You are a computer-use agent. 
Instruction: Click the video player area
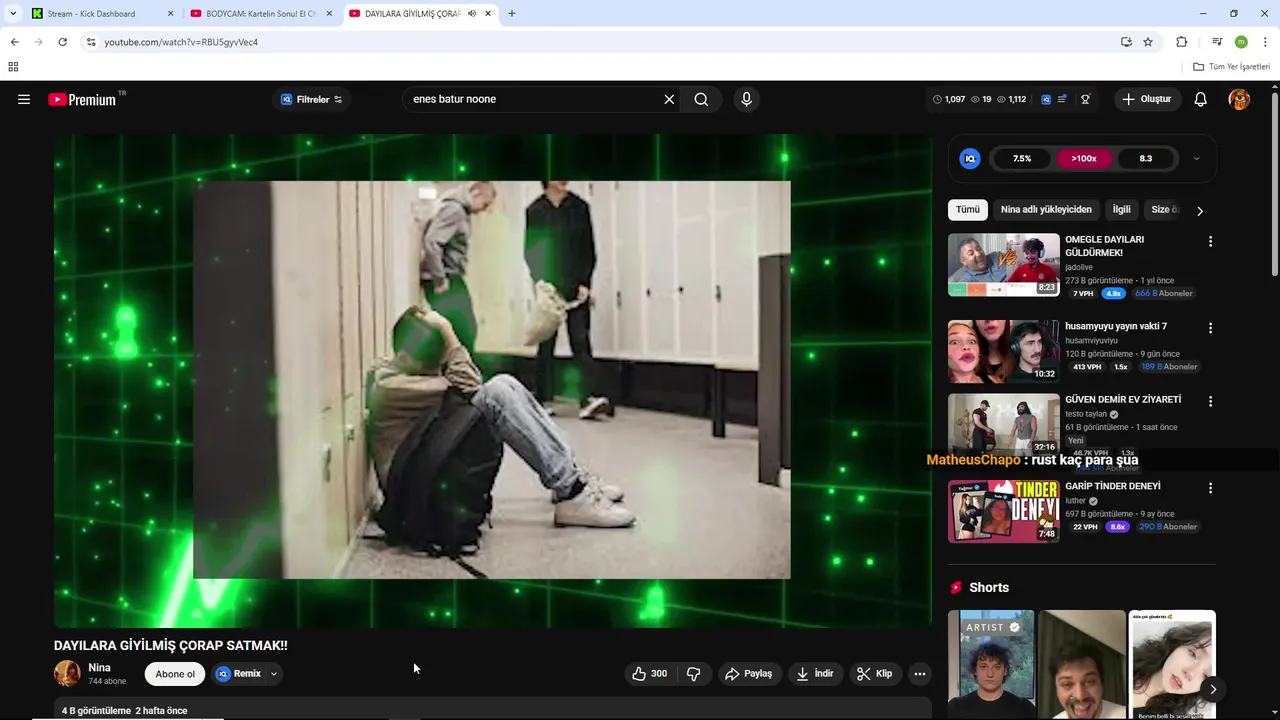[492, 380]
